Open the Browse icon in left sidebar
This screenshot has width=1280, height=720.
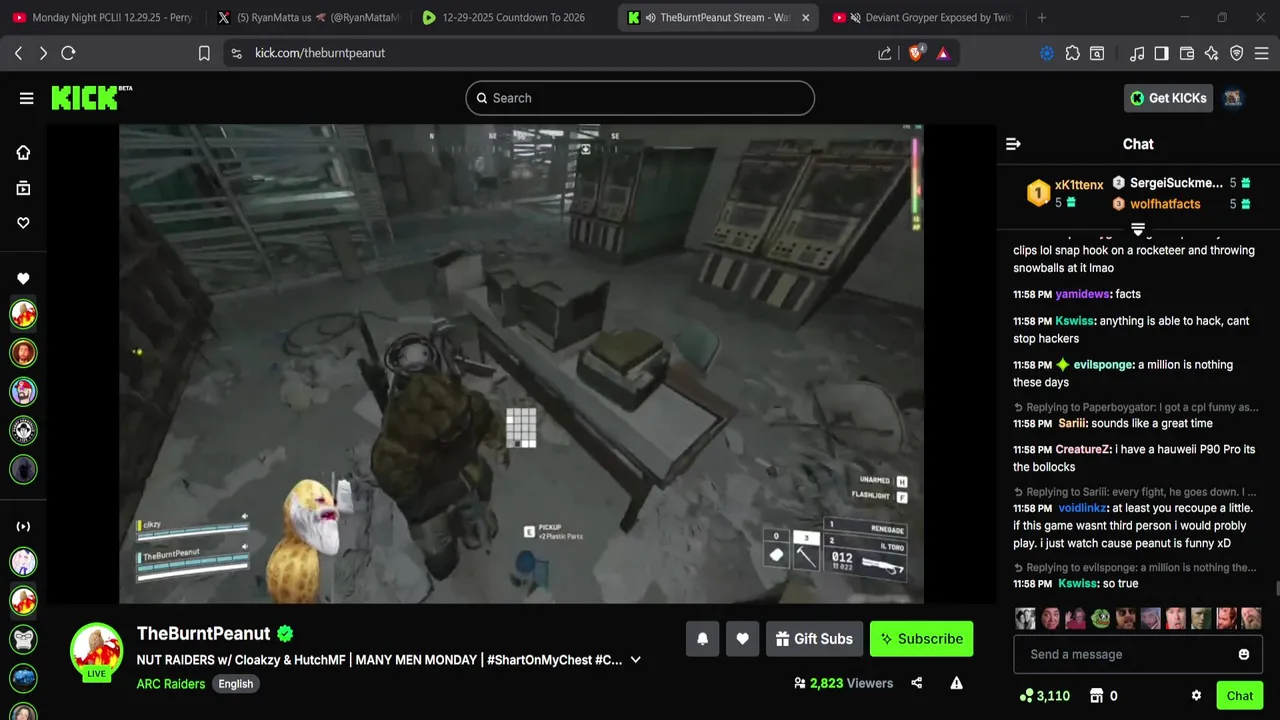pos(23,188)
